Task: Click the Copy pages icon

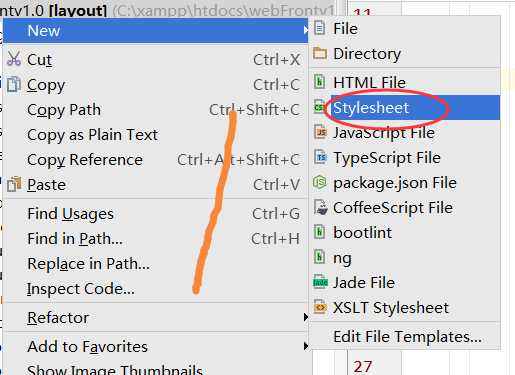Action: coord(14,84)
